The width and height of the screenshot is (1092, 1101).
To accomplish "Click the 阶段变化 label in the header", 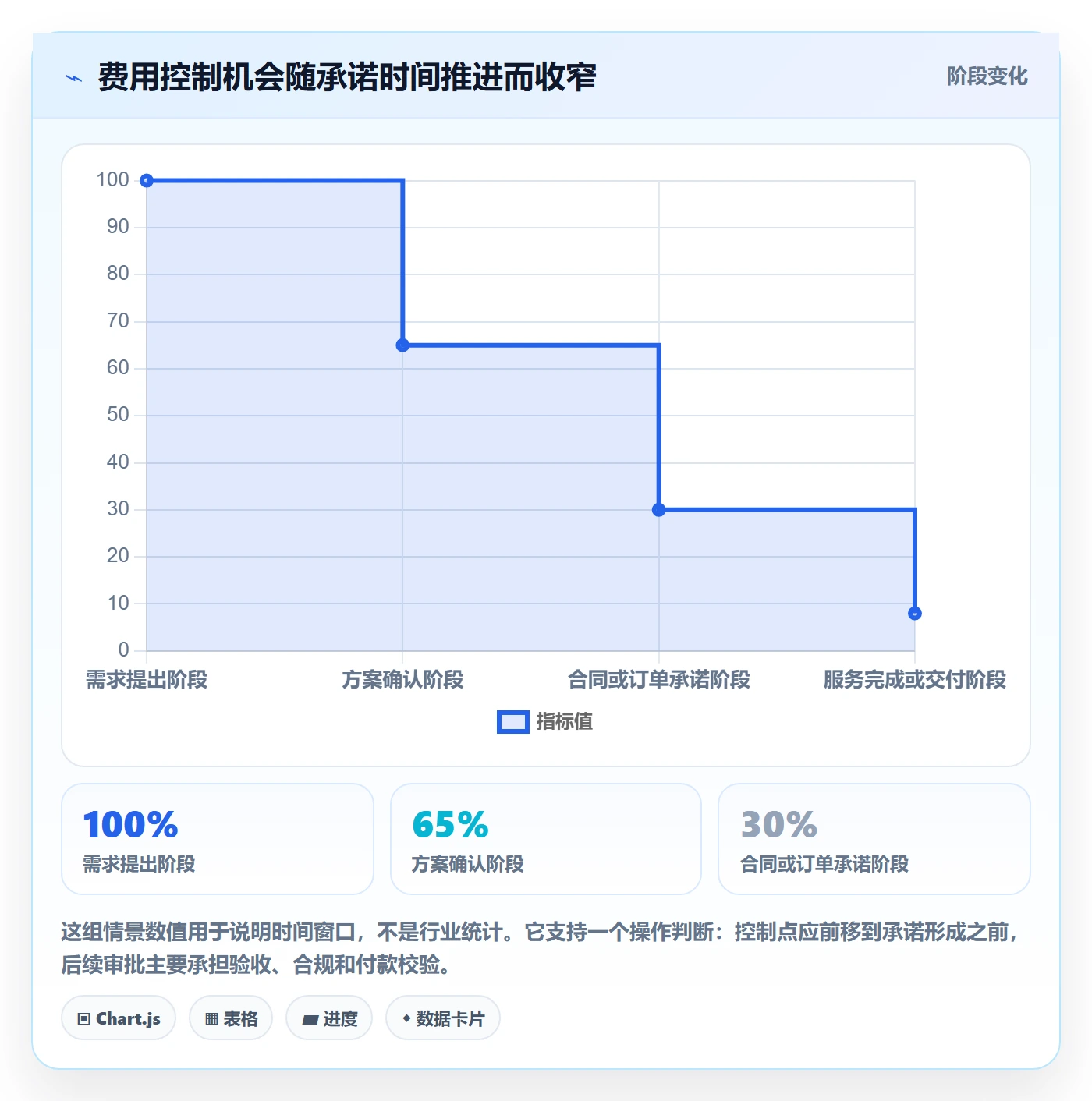I will (x=987, y=76).
